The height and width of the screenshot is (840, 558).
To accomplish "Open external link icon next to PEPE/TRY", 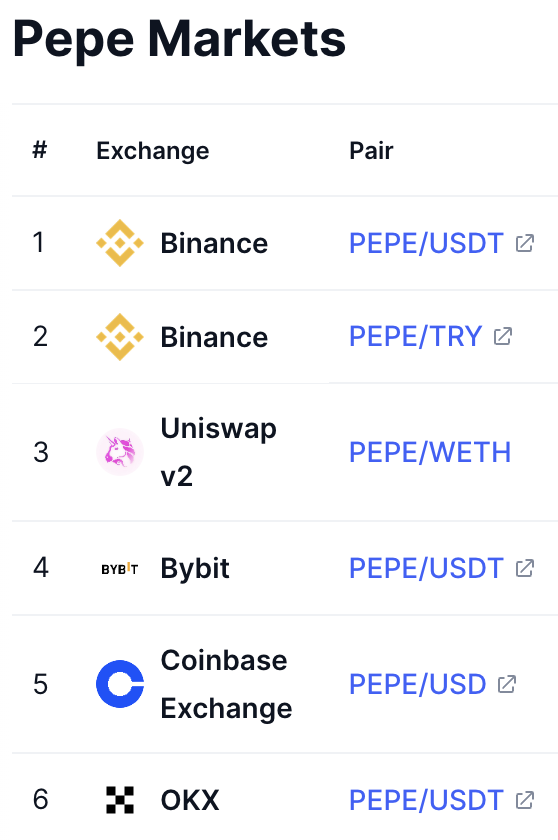I will [503, 336].
